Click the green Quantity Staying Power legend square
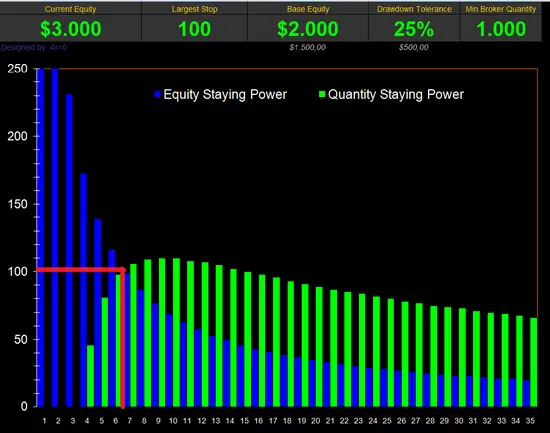Image resolution: width=550 pixels, height=433 pixels. pos(322,94)
